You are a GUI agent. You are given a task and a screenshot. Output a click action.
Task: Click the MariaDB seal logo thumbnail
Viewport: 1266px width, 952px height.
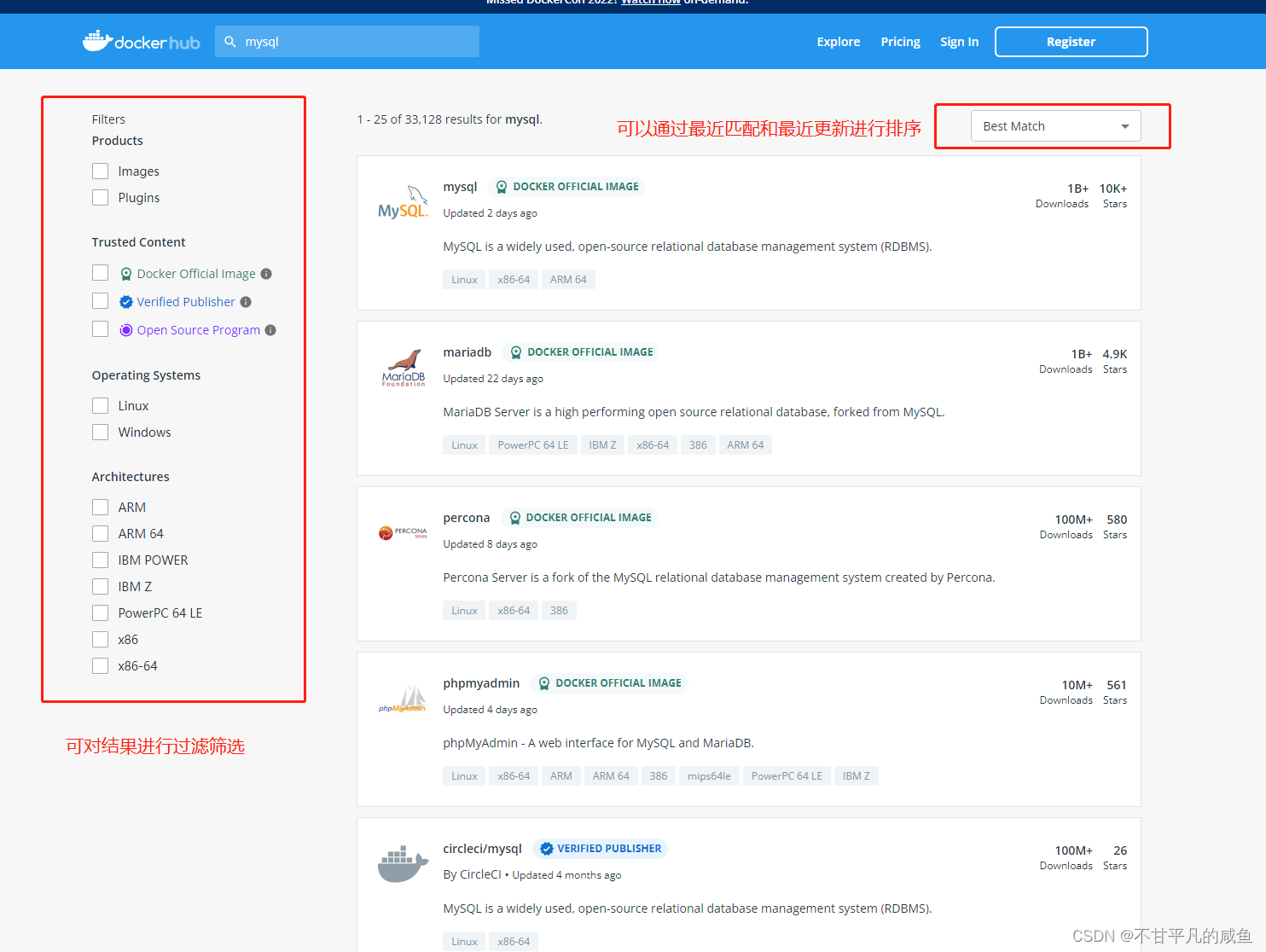pos(403,368)
